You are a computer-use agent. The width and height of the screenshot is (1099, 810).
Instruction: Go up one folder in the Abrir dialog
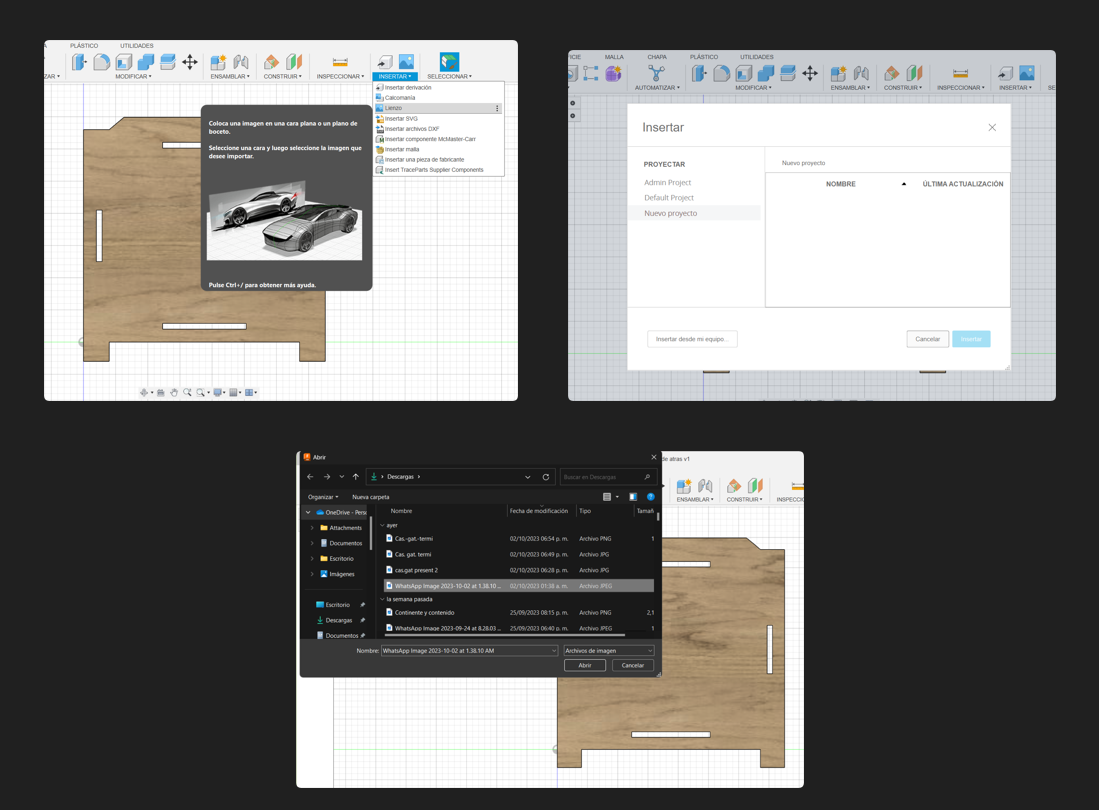(355, 476)
